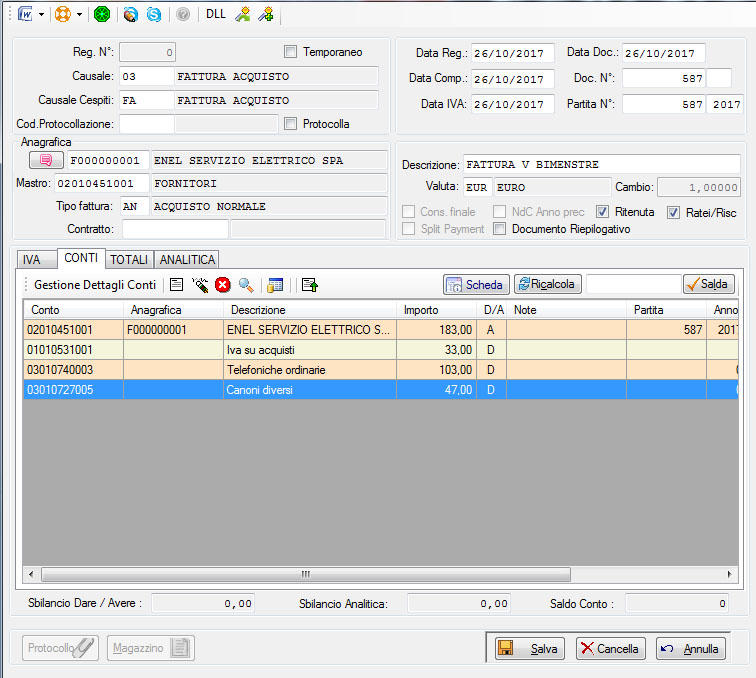
Task: Toggle the Split Payment checkbox
Action: [408, 229]
